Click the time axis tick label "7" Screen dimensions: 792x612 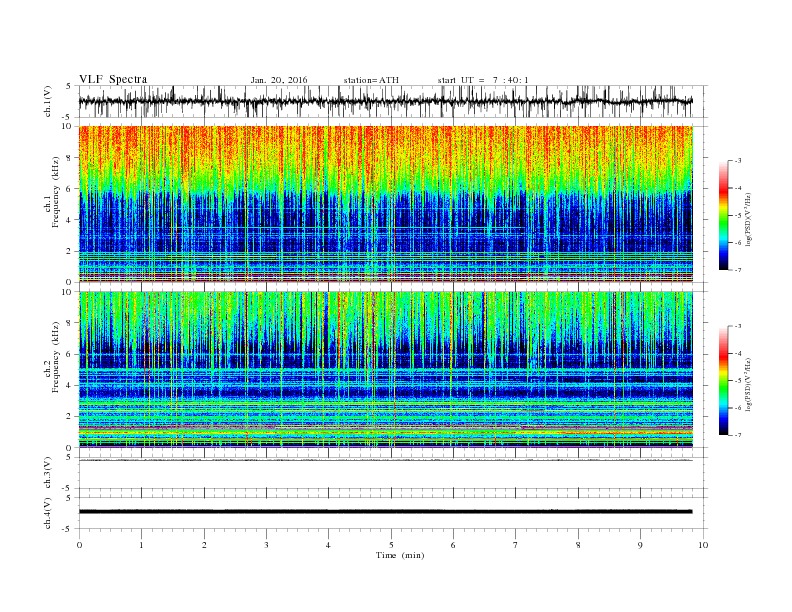click(x=516, y=545)
